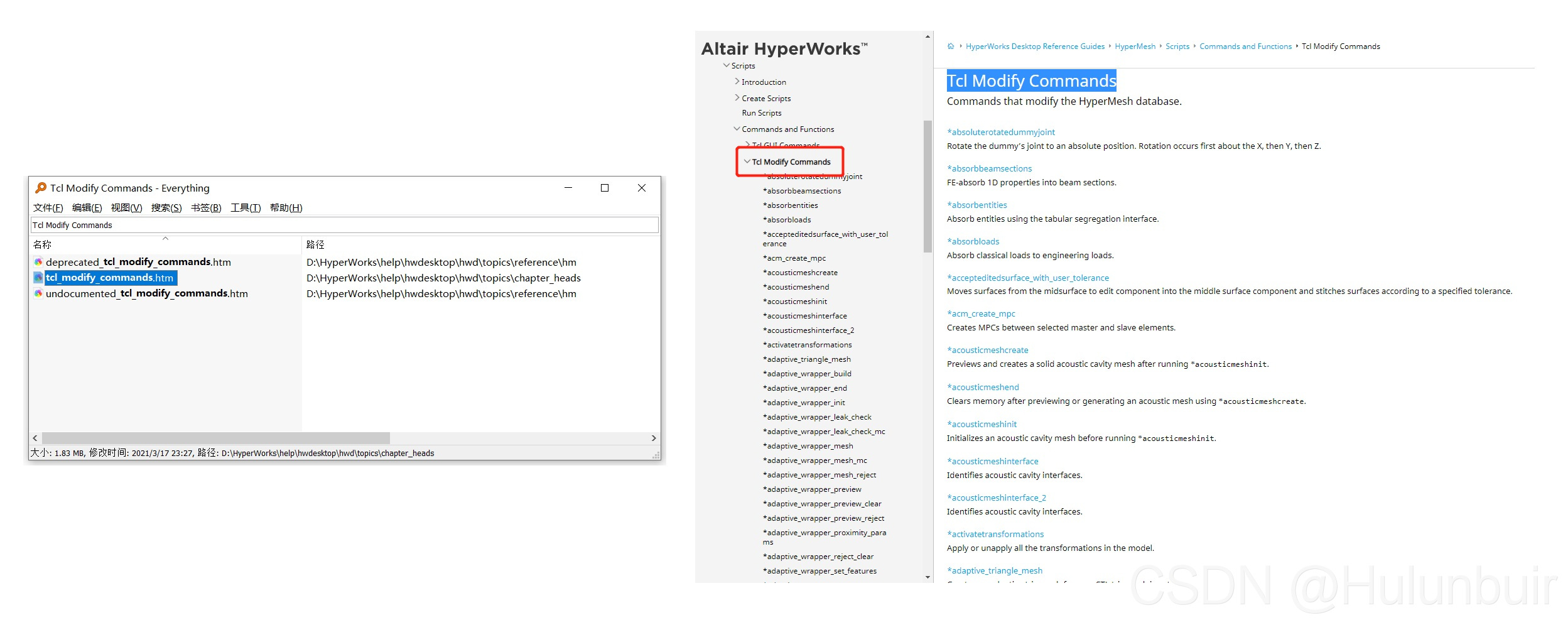
Task: Open *acousticmeshcreate content link
Action: click(x=988, y=350)
